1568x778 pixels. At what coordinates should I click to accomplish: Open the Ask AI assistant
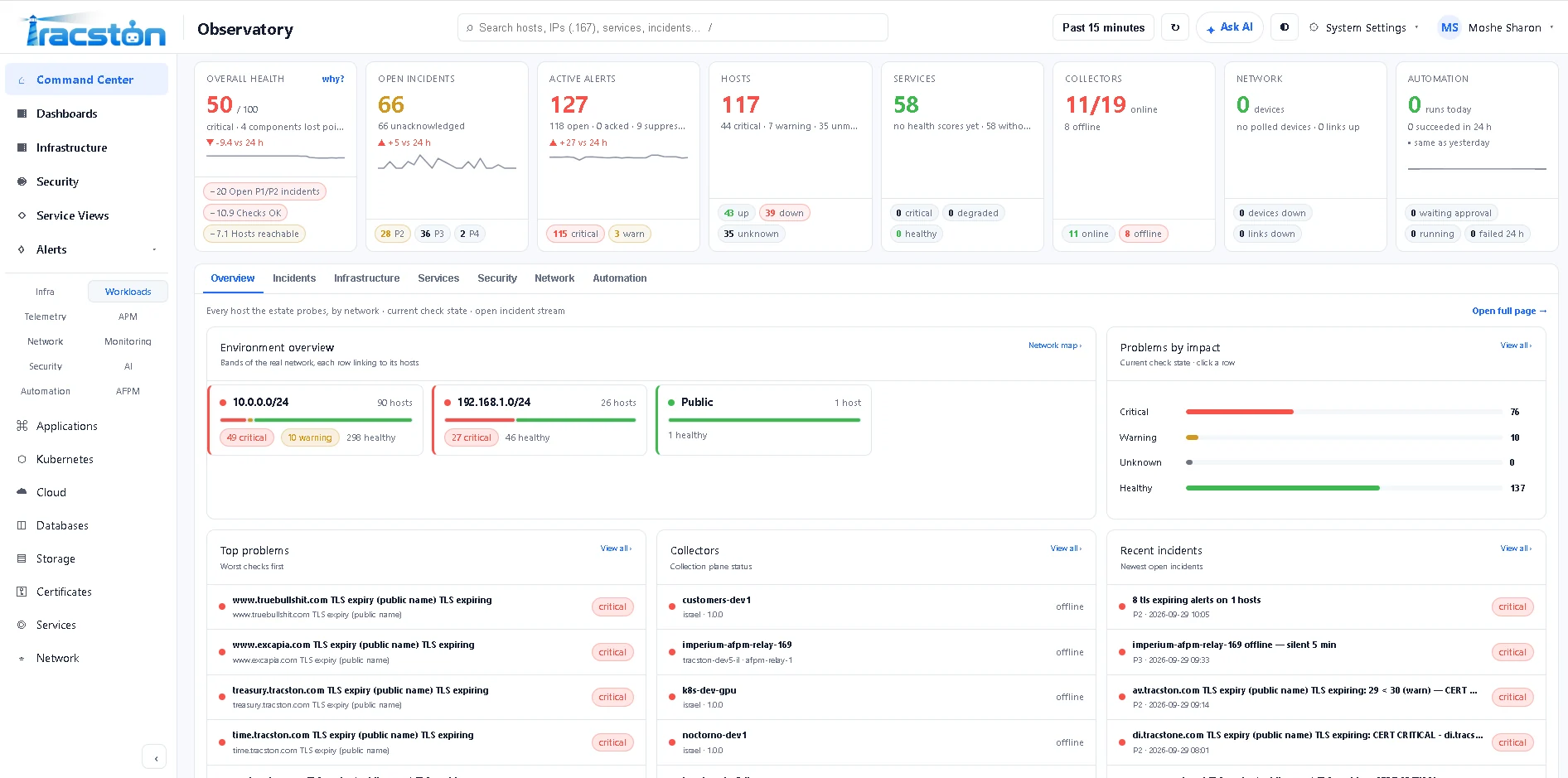tap(1230, 27)
